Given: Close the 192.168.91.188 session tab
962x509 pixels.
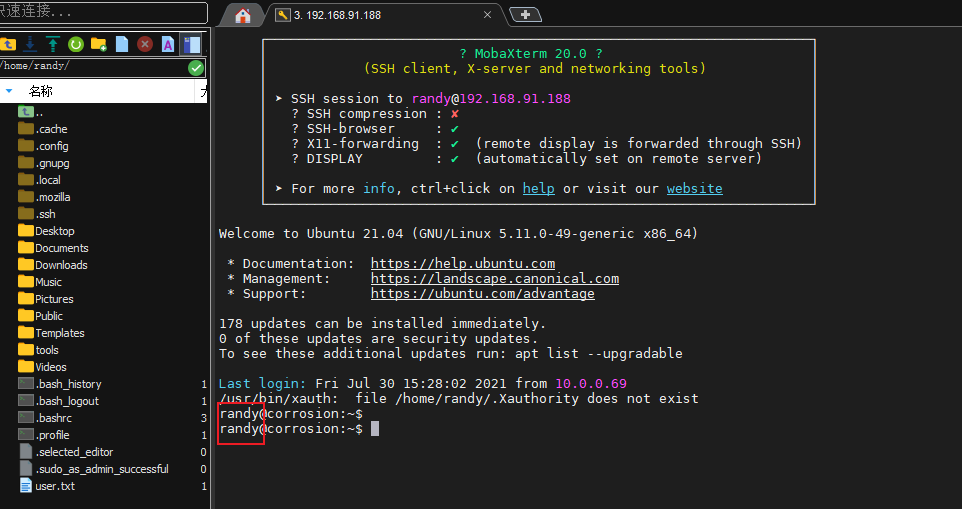Looking at the screenshot, I should [x=487, y=15].
